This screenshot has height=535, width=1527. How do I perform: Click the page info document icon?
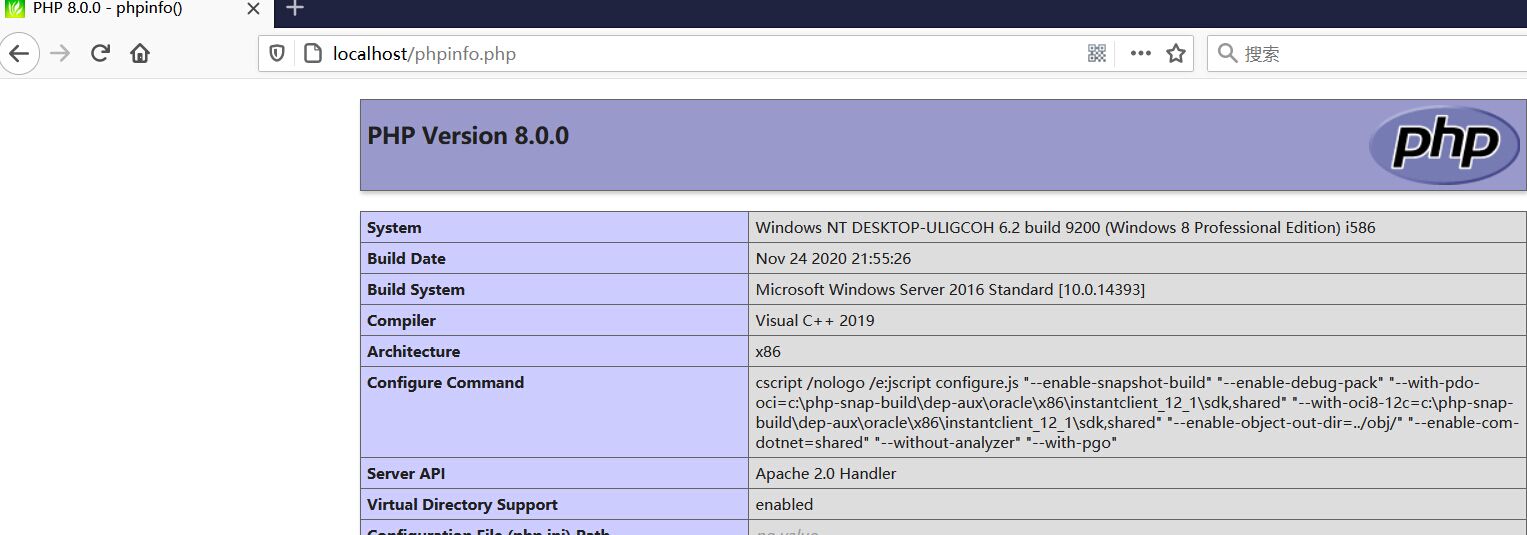[x=312, y=53]
